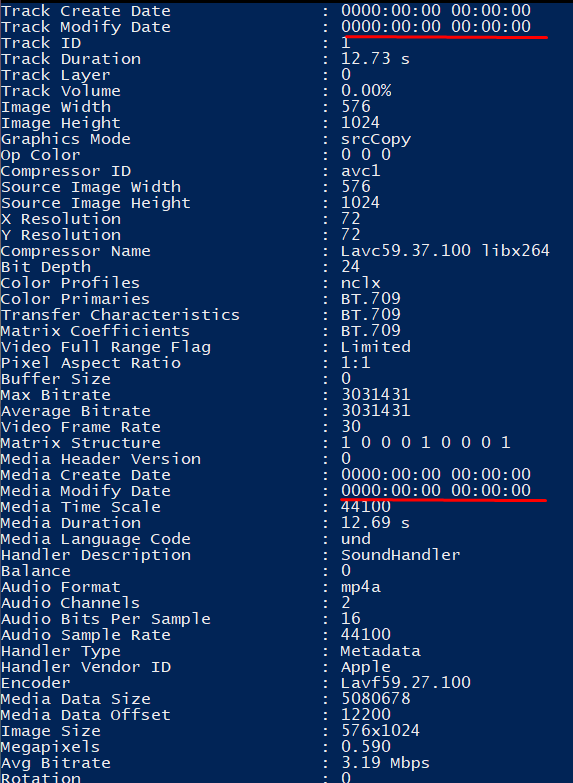Click the Avg Bitrate 3.19 Mbps value
Image resolution: width=573 pixels, height=783 pixels.
point(385,763)
